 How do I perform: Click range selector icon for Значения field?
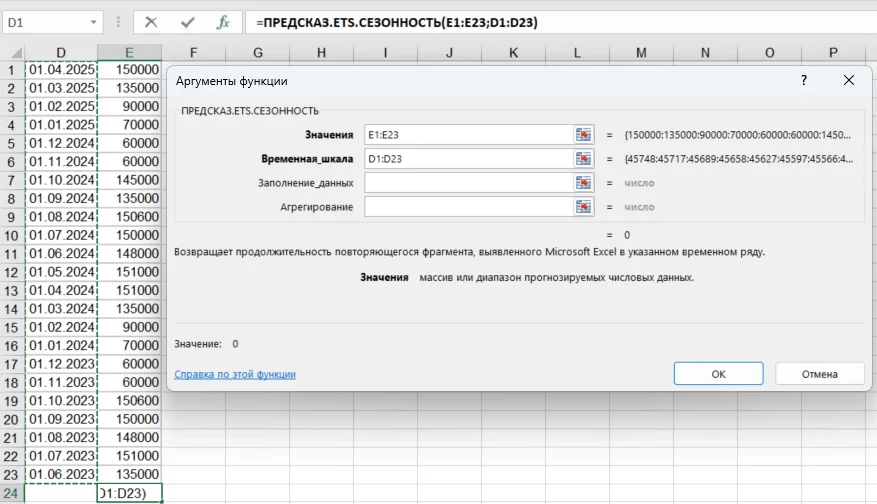tap(584, 134)
